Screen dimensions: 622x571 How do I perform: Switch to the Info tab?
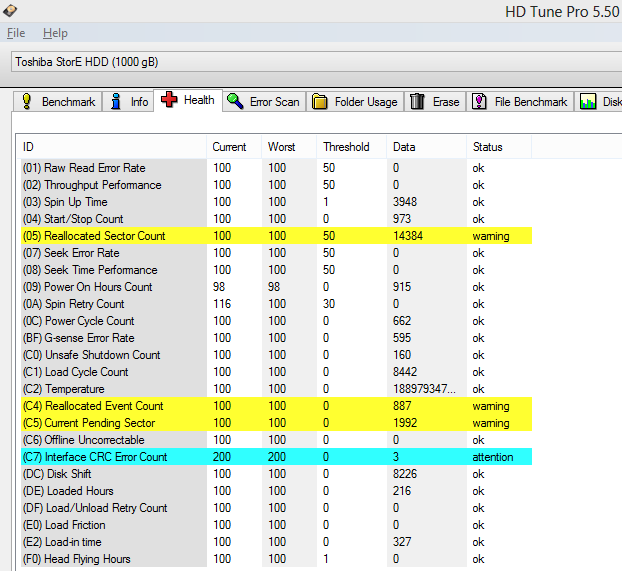tap(128, 102)
